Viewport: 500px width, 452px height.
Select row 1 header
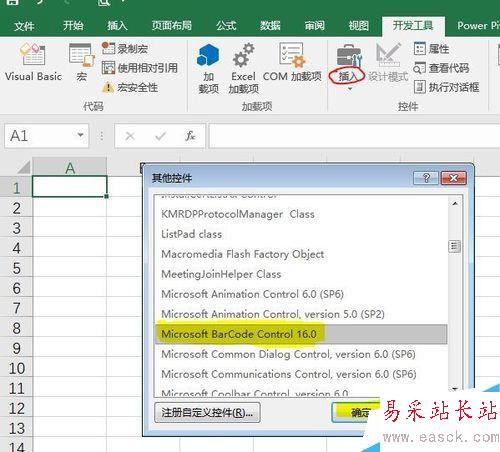click(16, 187)
